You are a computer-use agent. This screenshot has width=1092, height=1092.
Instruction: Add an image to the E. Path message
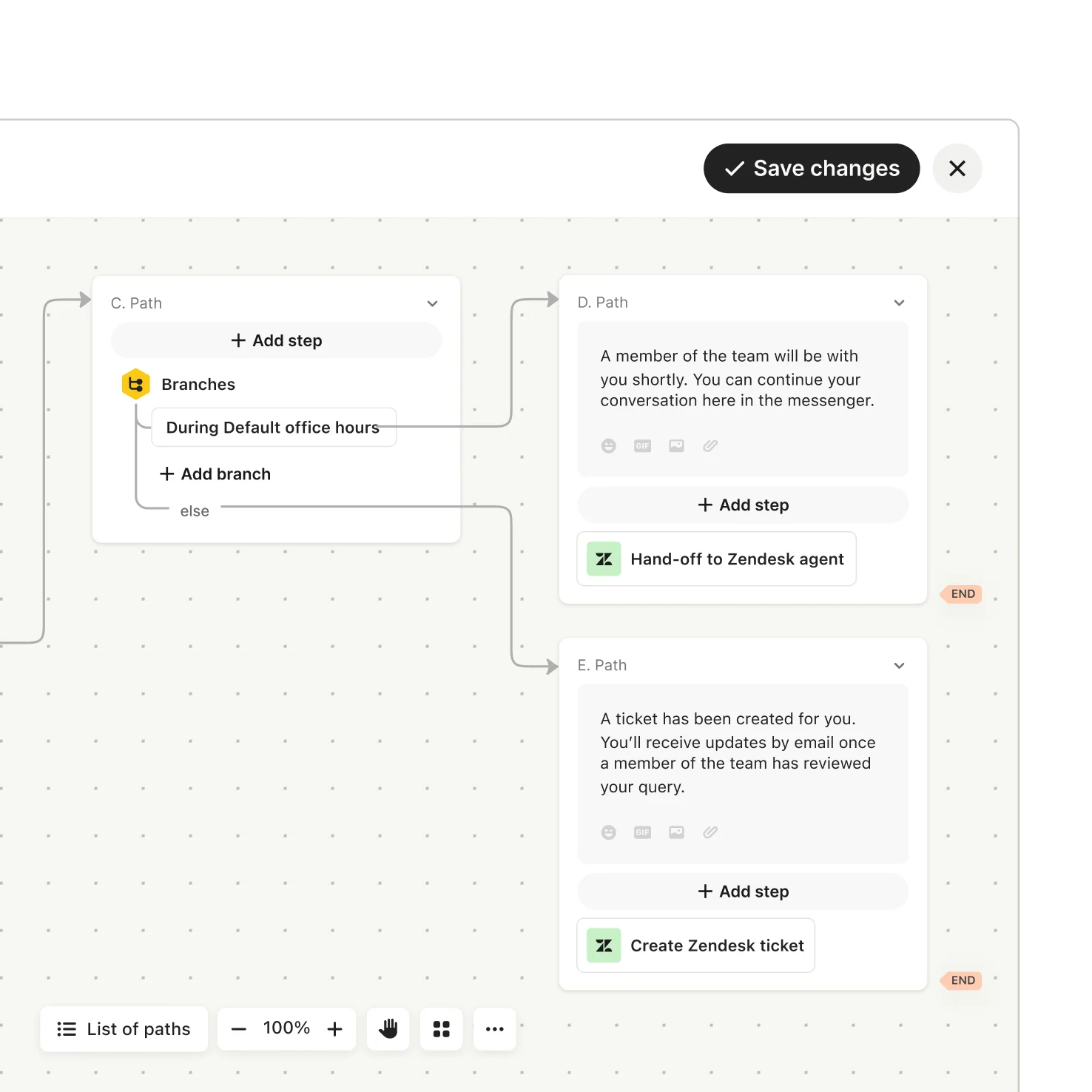[676, 832]
